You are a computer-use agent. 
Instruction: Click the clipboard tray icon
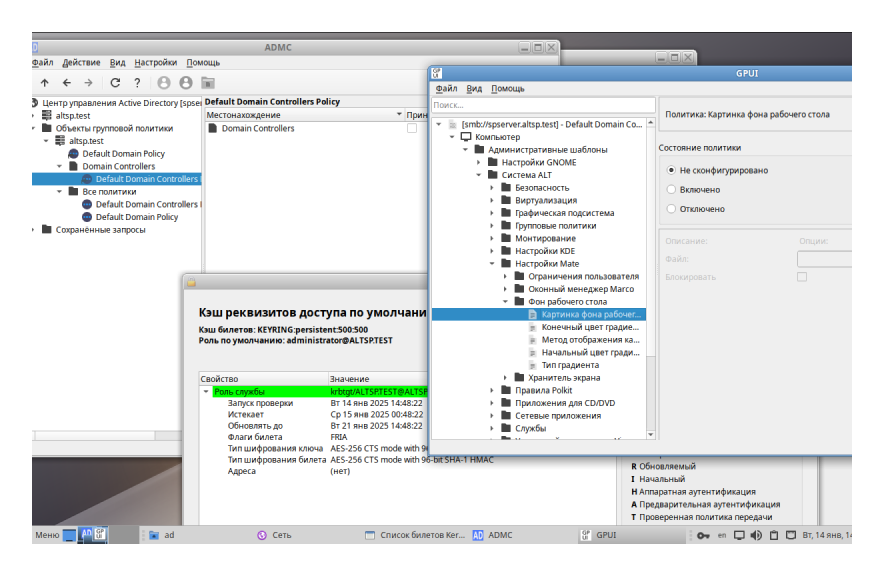[774, 535]
